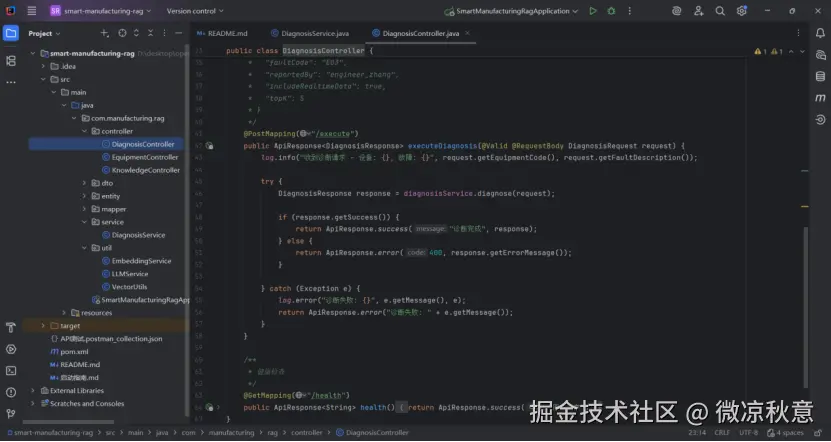The width and height of the screenshot is (831, 442).
Task: Select pom.xml in the Project tree
Action: click(74, 352)
